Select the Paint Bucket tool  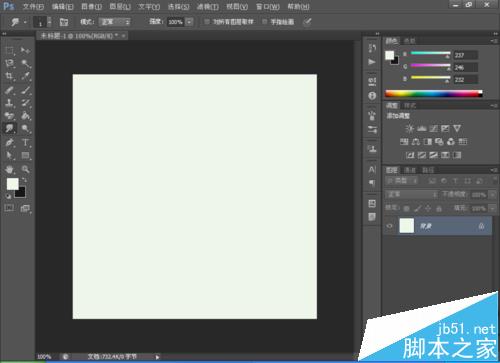(x=25, y=116)
